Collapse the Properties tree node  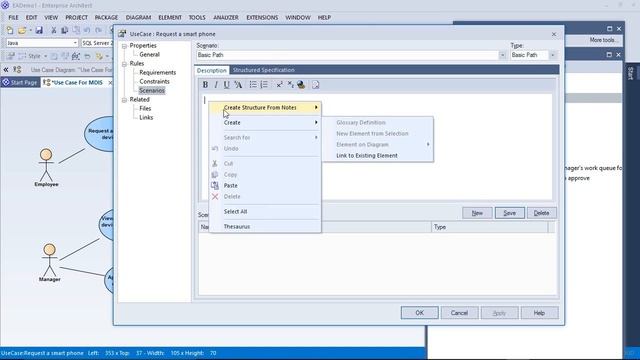click(124, 46)
